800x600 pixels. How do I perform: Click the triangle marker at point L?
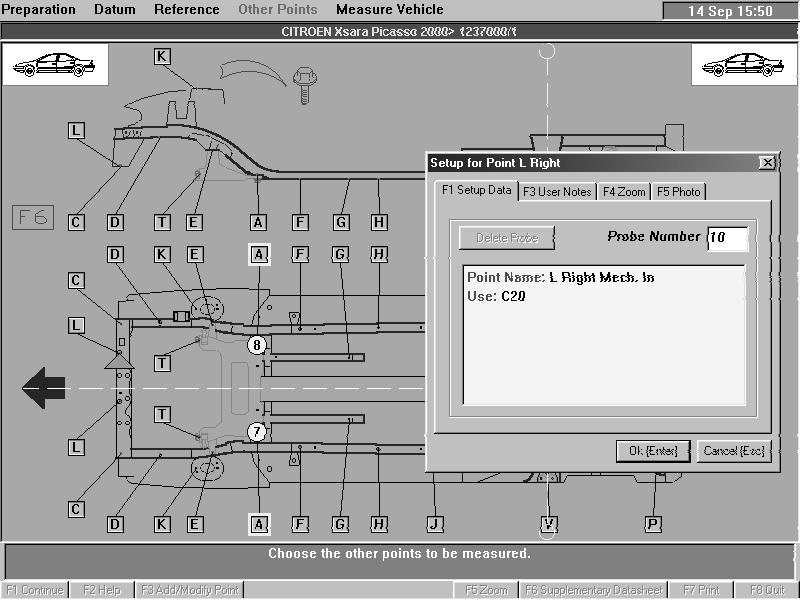[x=119, y=361]
